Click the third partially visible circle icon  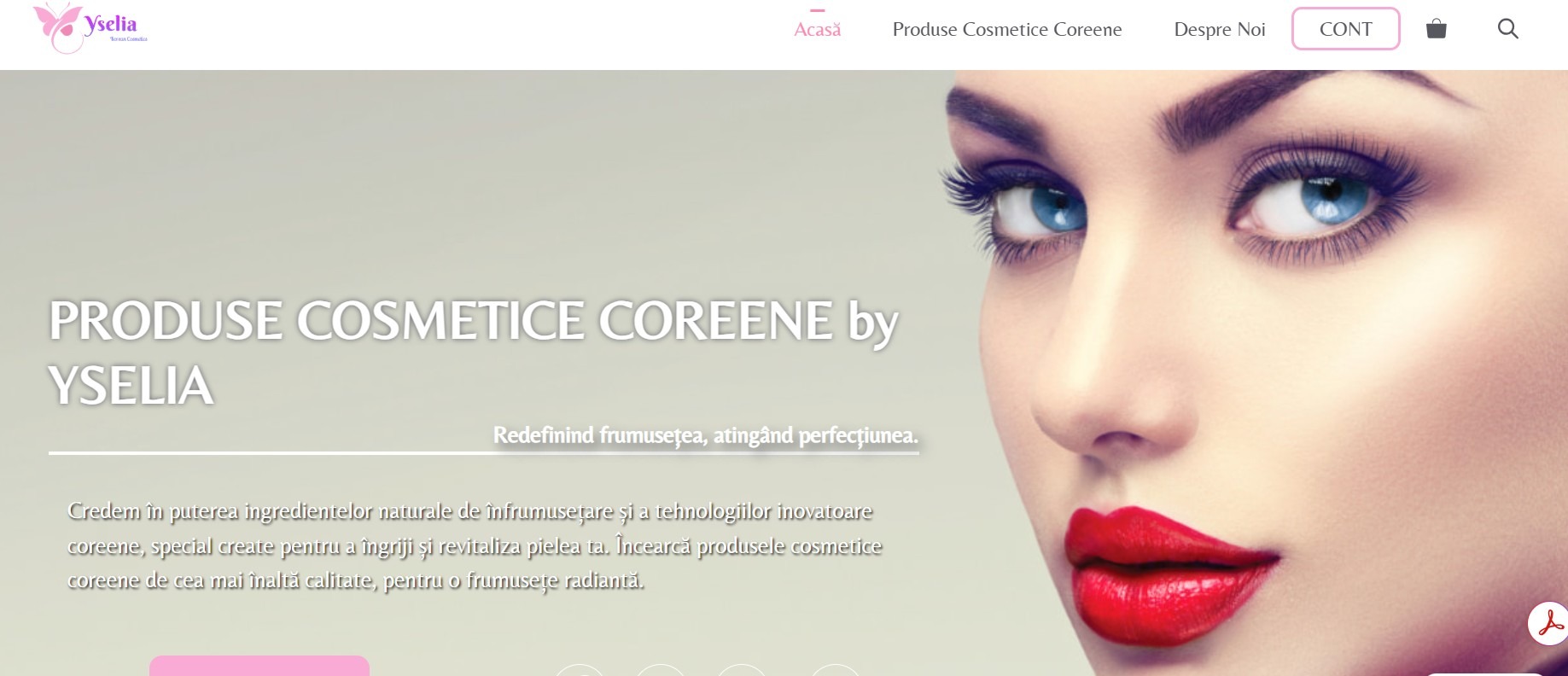coord(742,670)
